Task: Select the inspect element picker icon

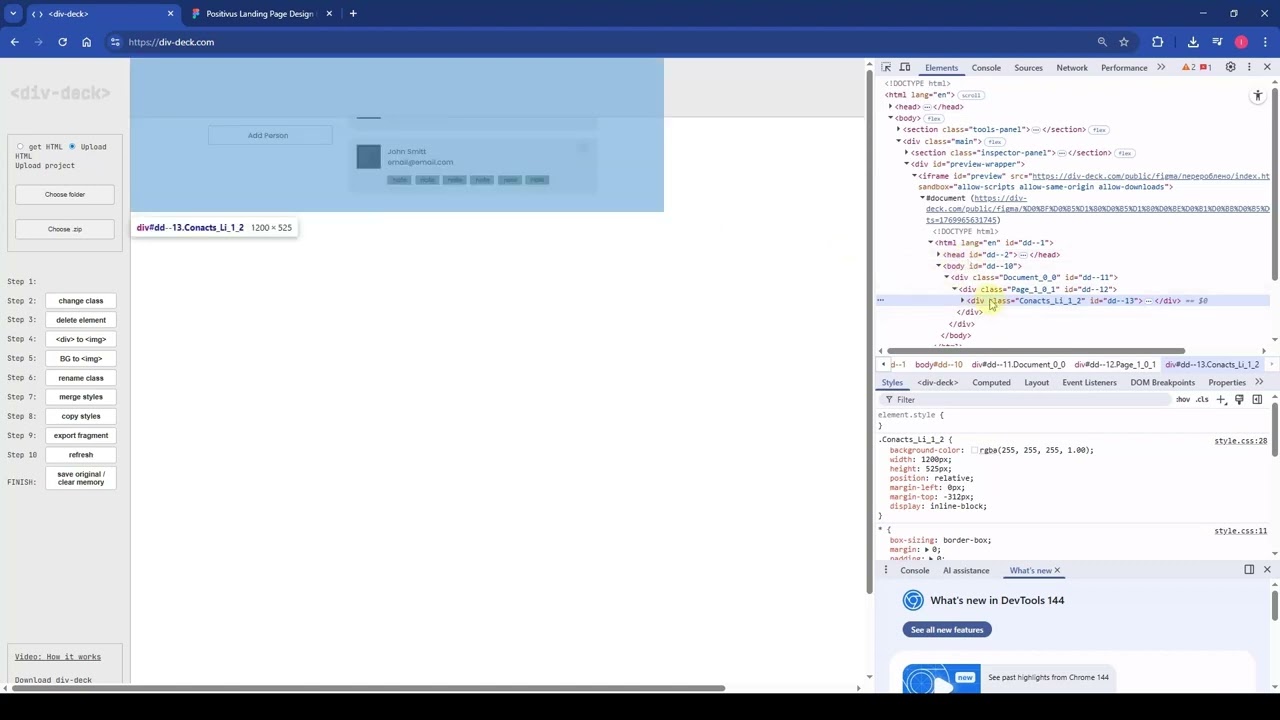Action: point(886,68)
